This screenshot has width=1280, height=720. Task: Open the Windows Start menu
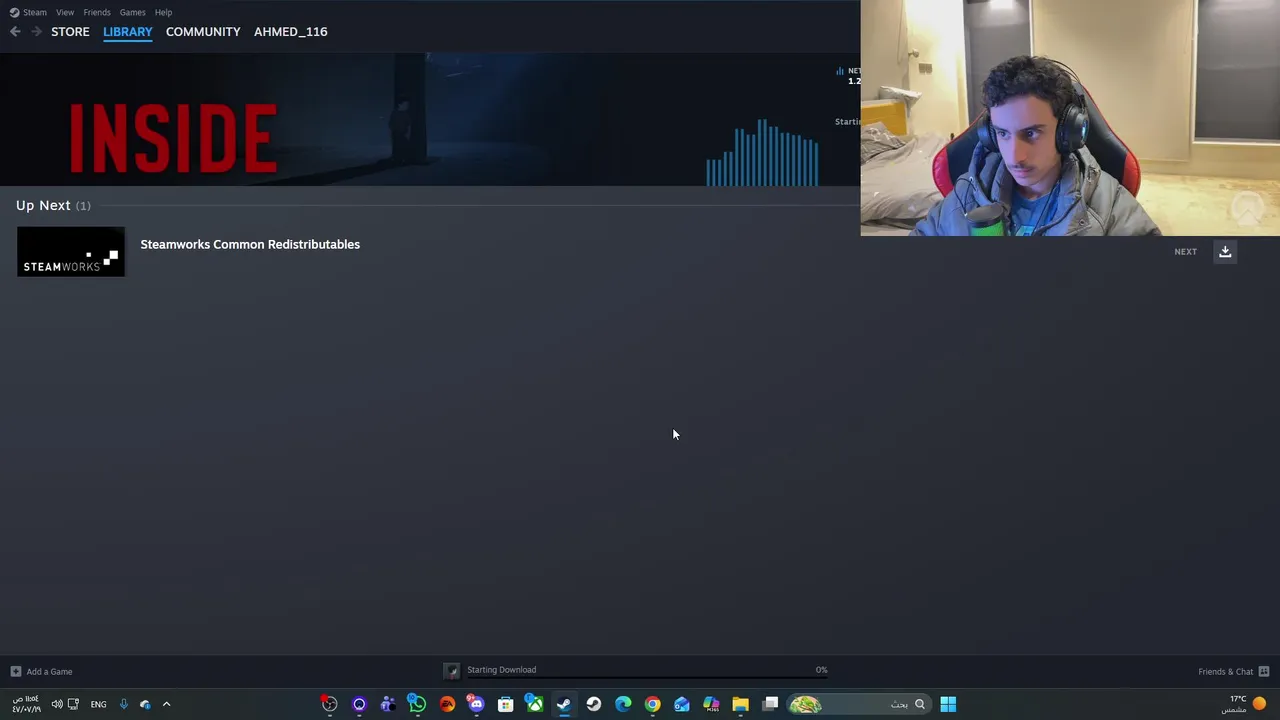click(x=948, y=704)
